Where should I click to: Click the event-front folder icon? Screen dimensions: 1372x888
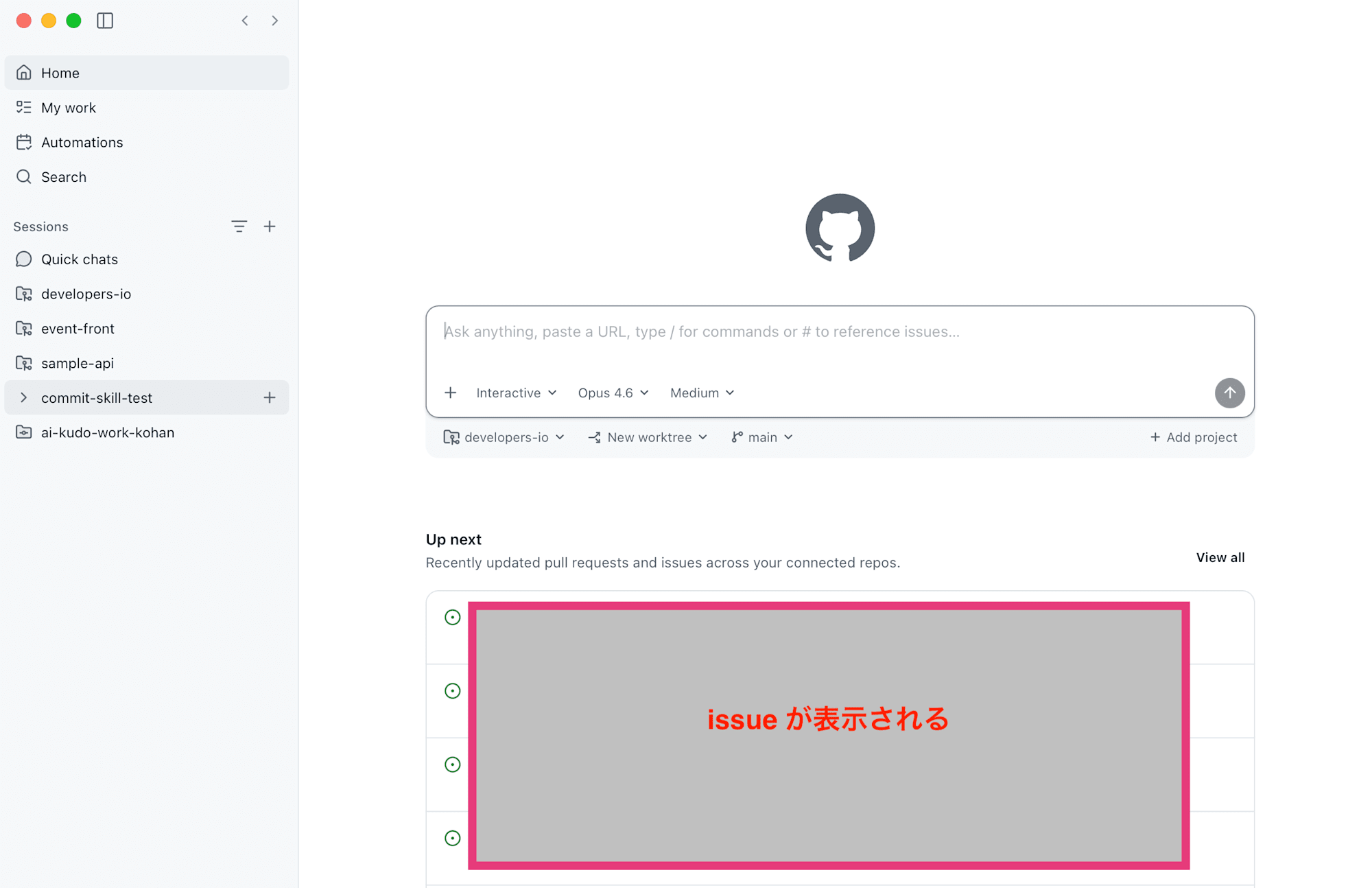[24, 328]
